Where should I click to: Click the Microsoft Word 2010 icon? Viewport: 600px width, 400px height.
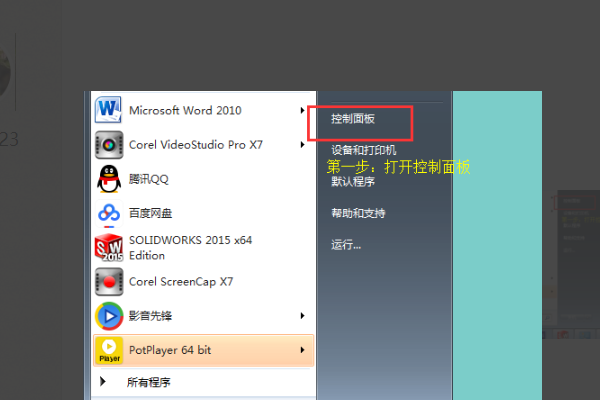(109, 110)
